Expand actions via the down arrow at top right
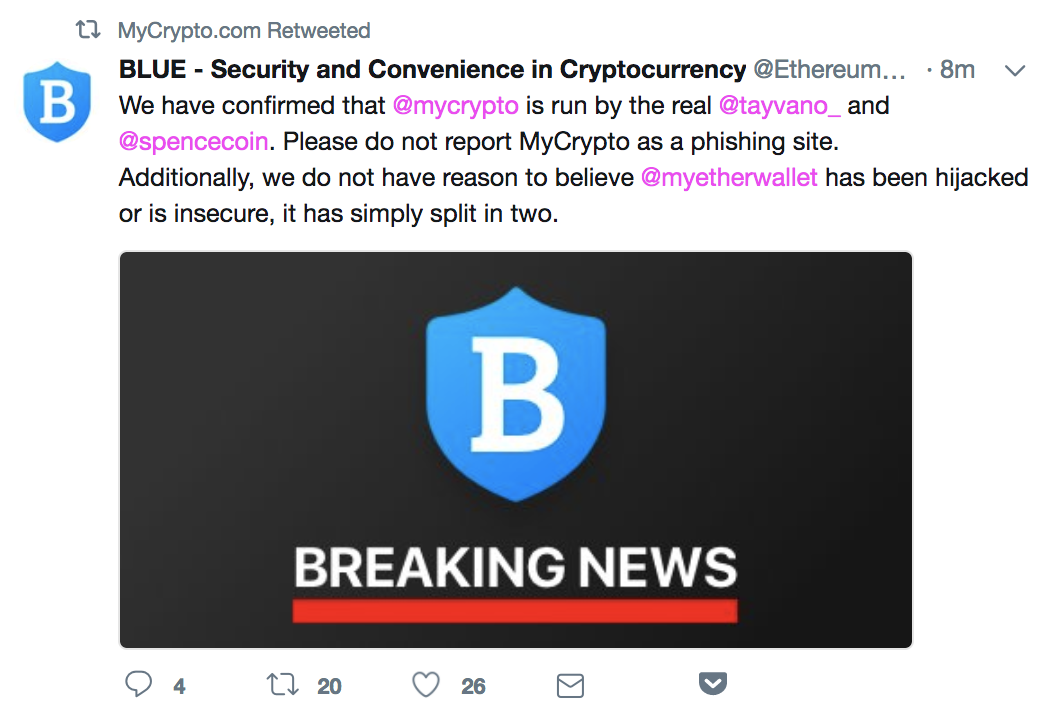Viewport: 1044px width, 714px height. click(1015, 71)
